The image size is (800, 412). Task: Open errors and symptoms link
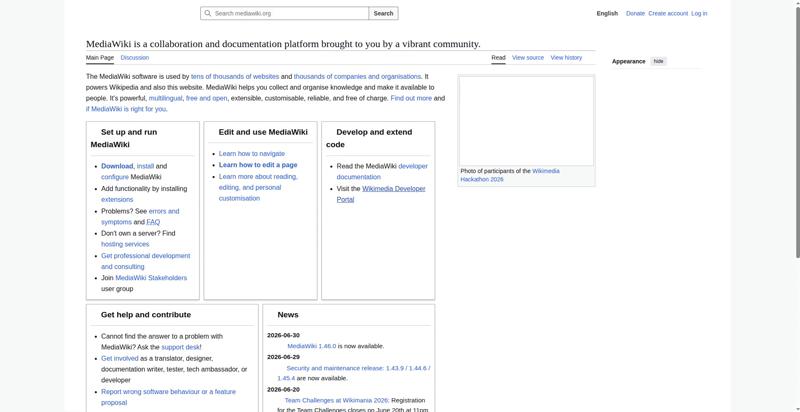(x=140, y=216)
